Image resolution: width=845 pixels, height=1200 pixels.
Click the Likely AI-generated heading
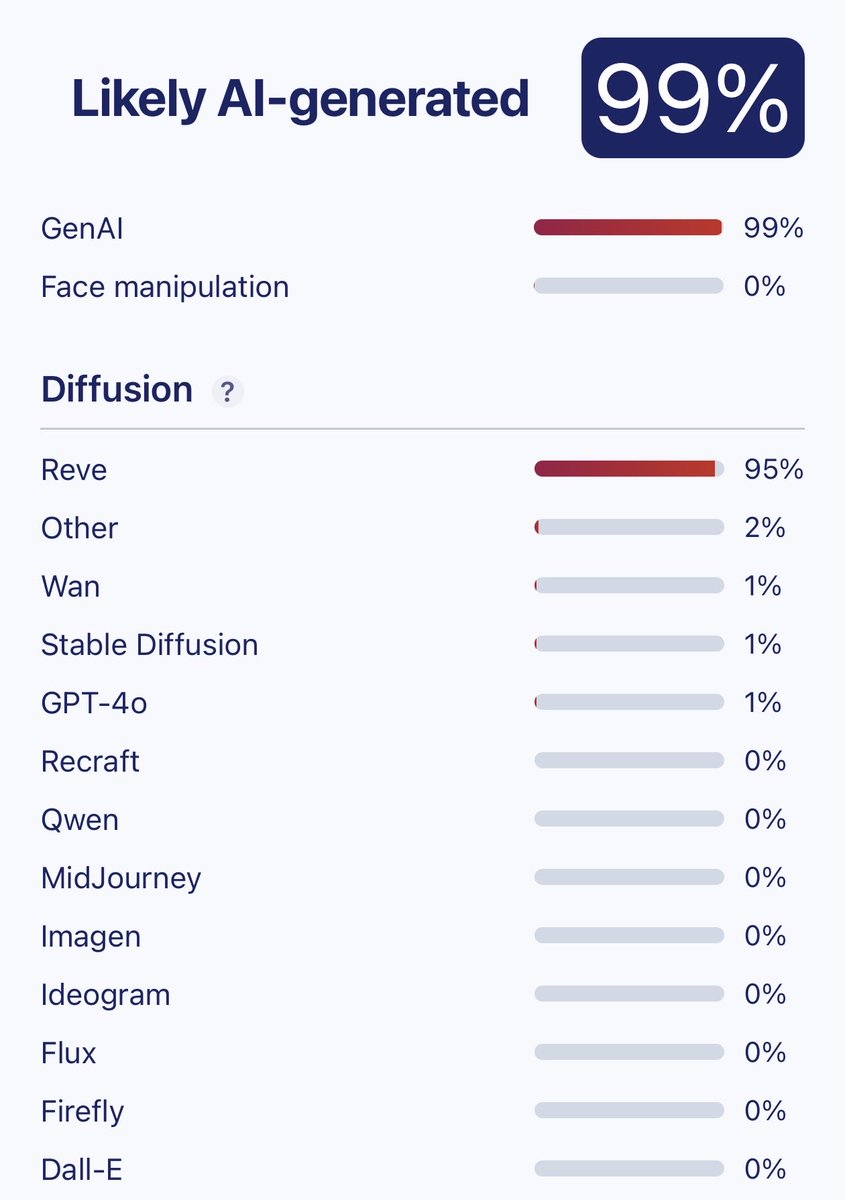pos(300,98)
